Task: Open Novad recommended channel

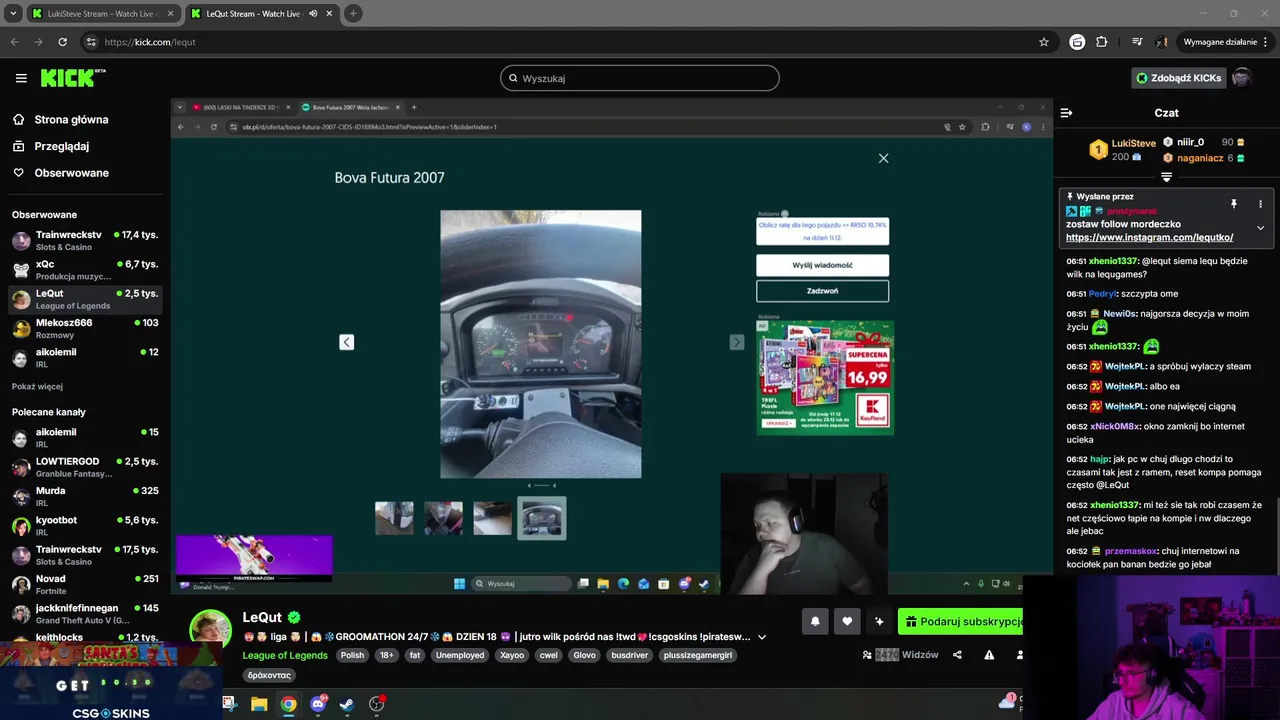Action: click(85, 584)
